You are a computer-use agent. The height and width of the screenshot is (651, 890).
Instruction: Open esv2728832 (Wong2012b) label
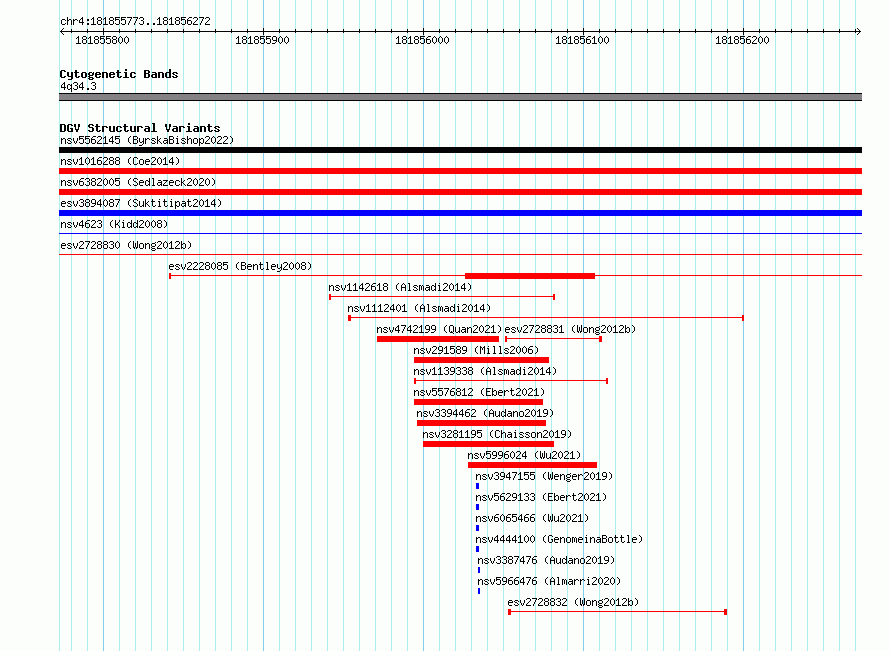point(573,602)
